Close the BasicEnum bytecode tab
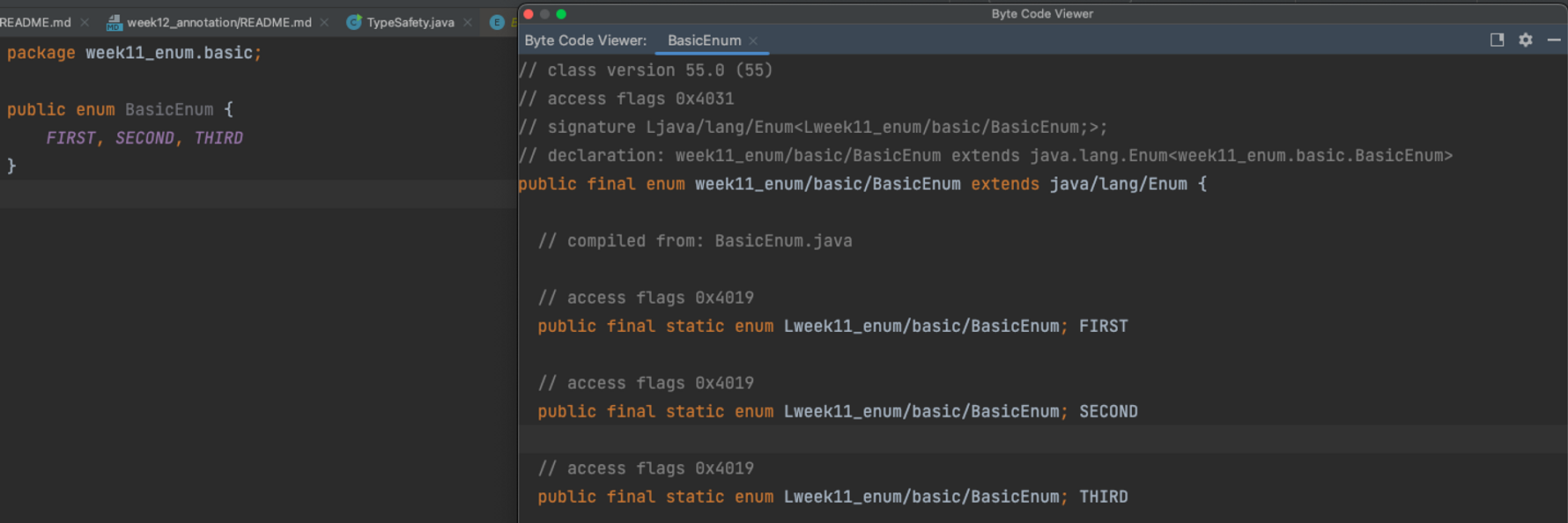The width and height of the screenshot is (1568, 523). coord(753,41)
